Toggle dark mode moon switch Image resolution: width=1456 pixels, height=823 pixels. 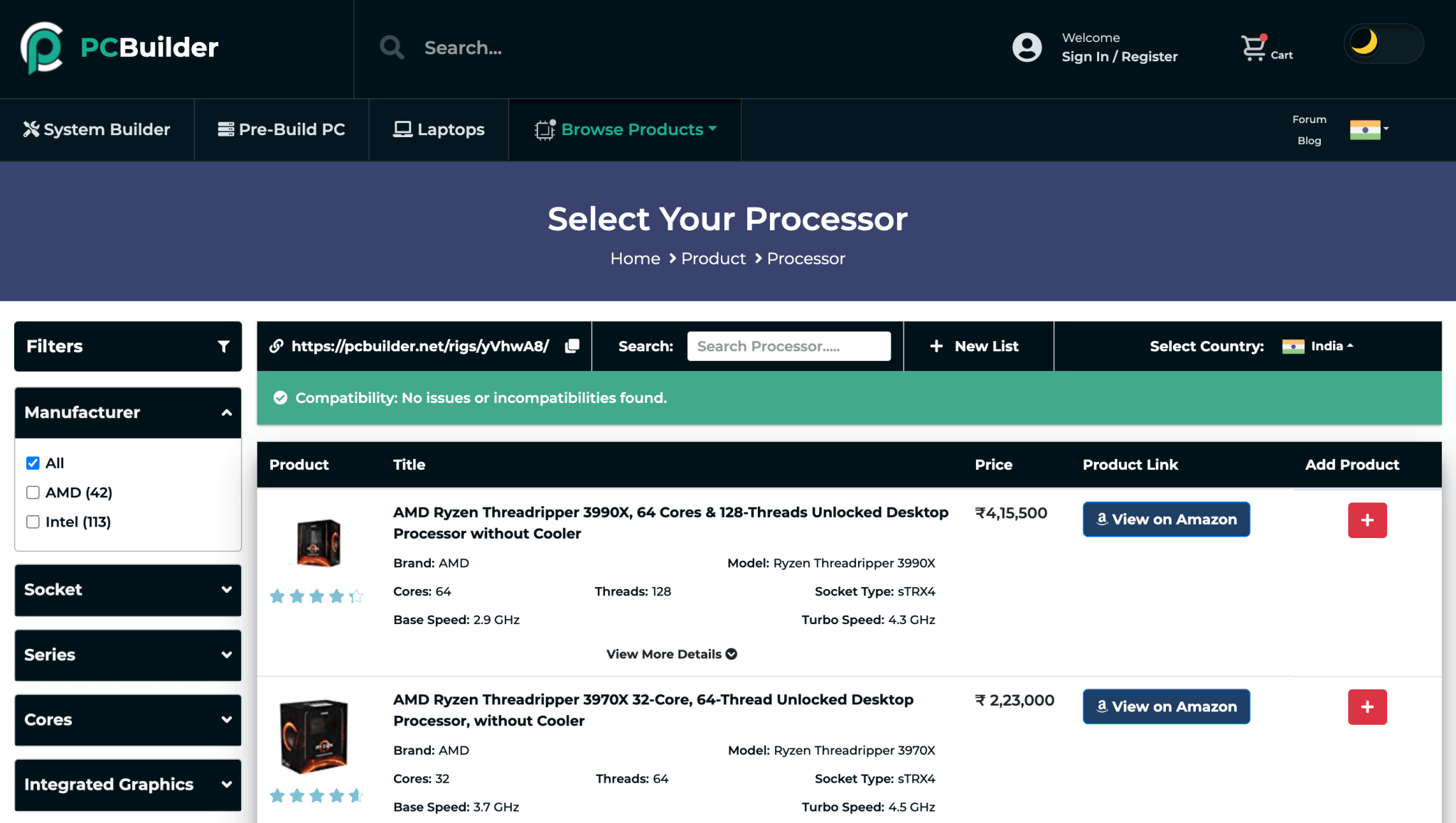pyautogui.click(x=1383, y=43)
